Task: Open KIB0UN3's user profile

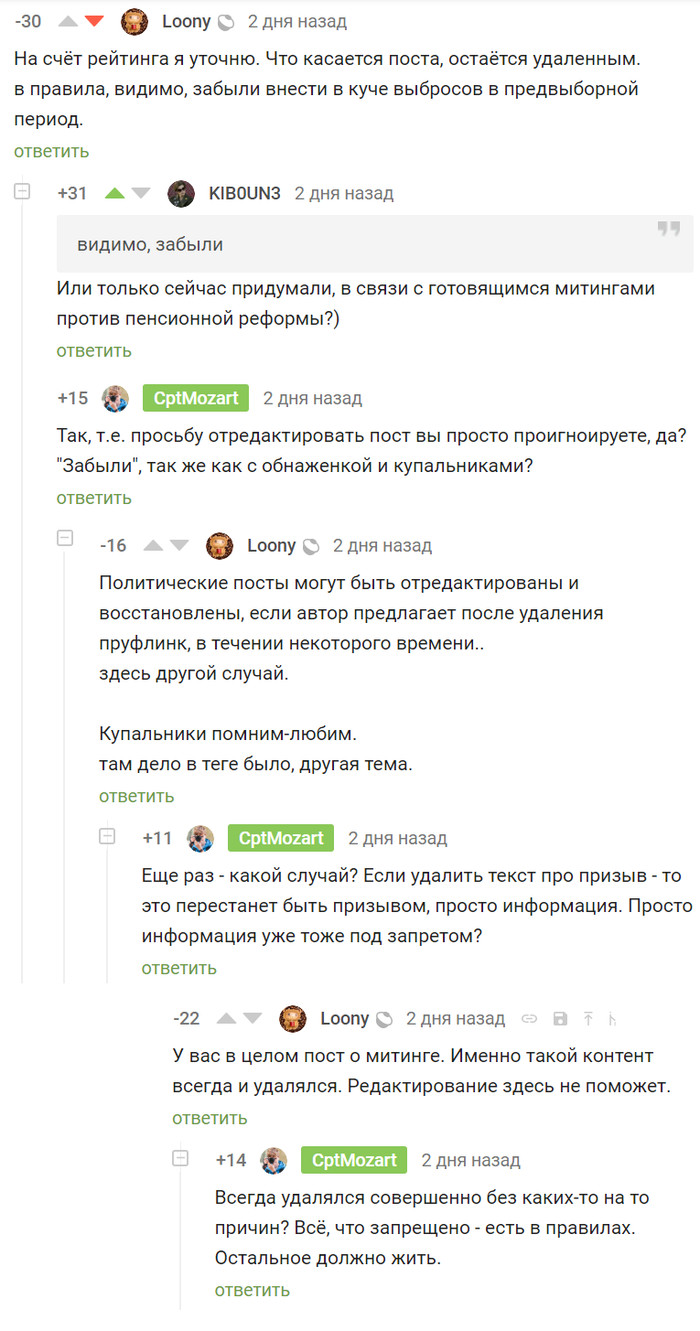Action: [244, 193]
